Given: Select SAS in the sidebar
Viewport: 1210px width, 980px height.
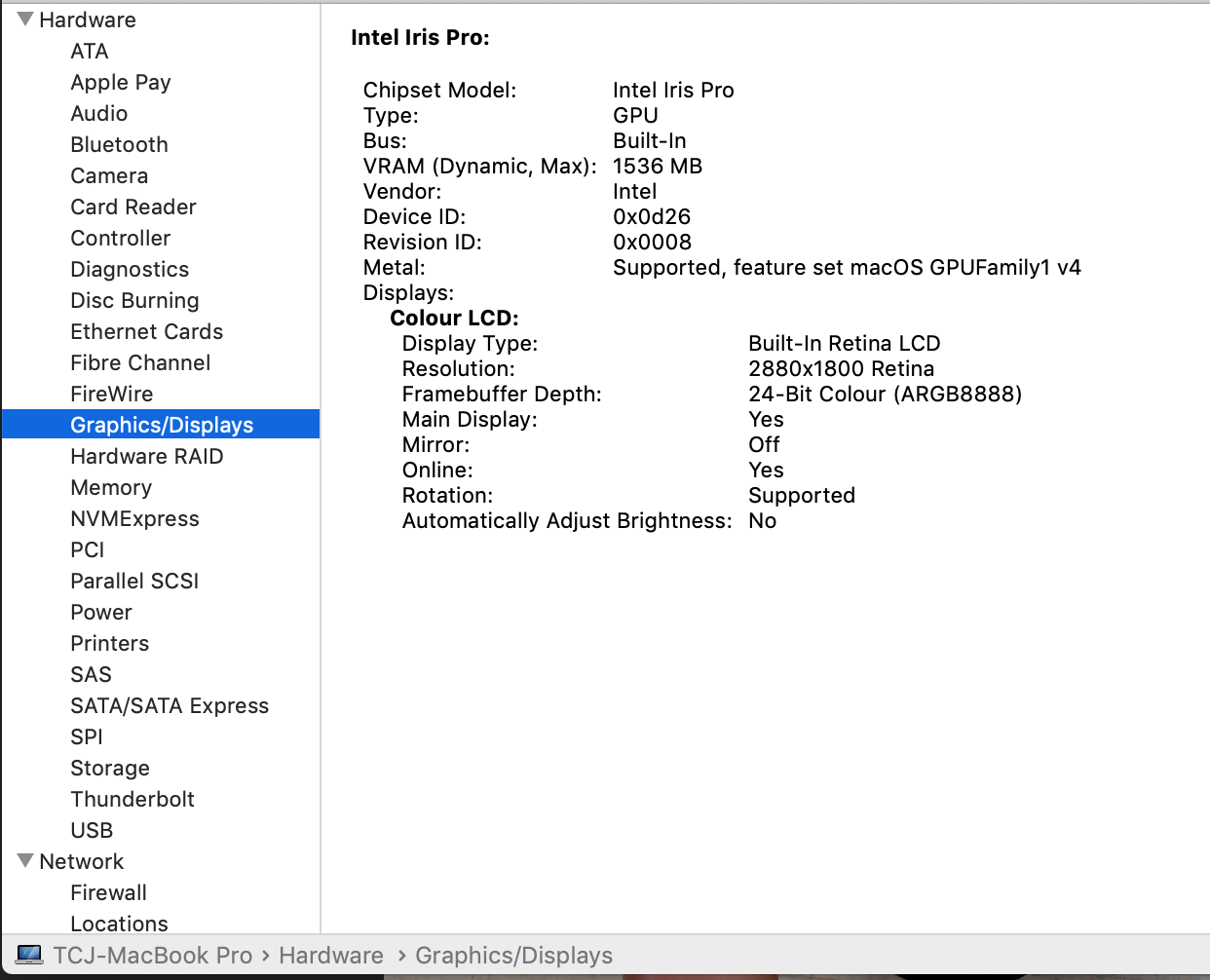Looking at the screenshot, I should coord(92,674).
